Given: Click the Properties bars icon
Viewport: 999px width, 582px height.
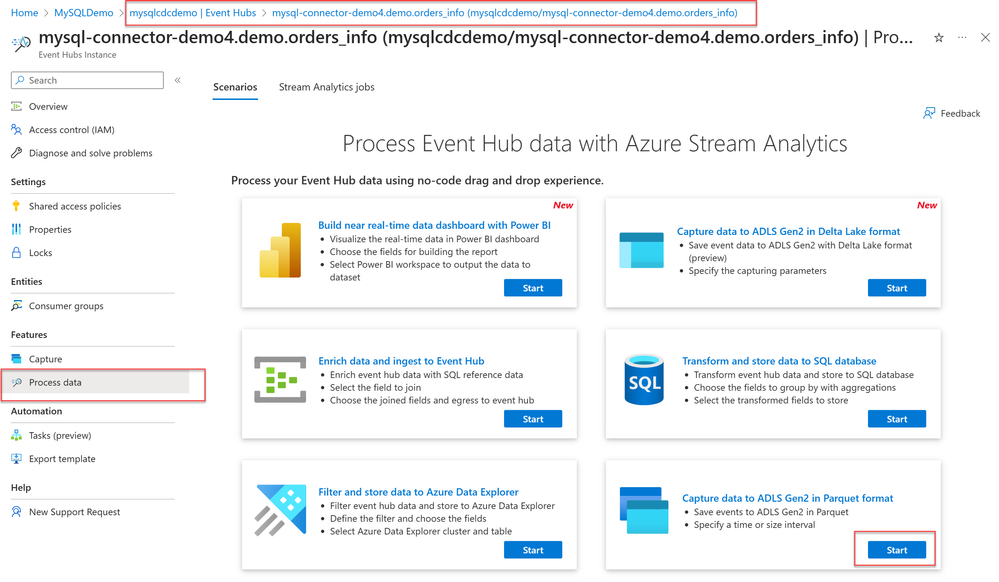Looking at the screenshot, I should pos(17,229).
